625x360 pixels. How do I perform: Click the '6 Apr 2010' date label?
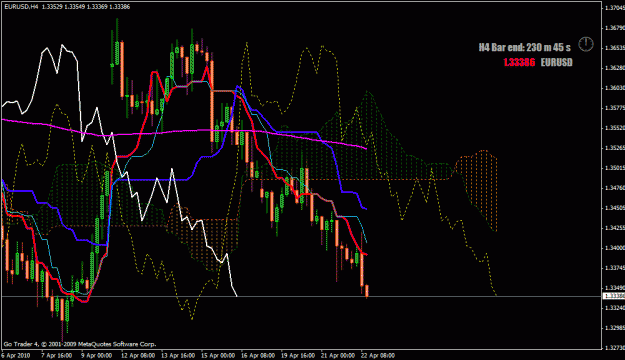[16, 356]
